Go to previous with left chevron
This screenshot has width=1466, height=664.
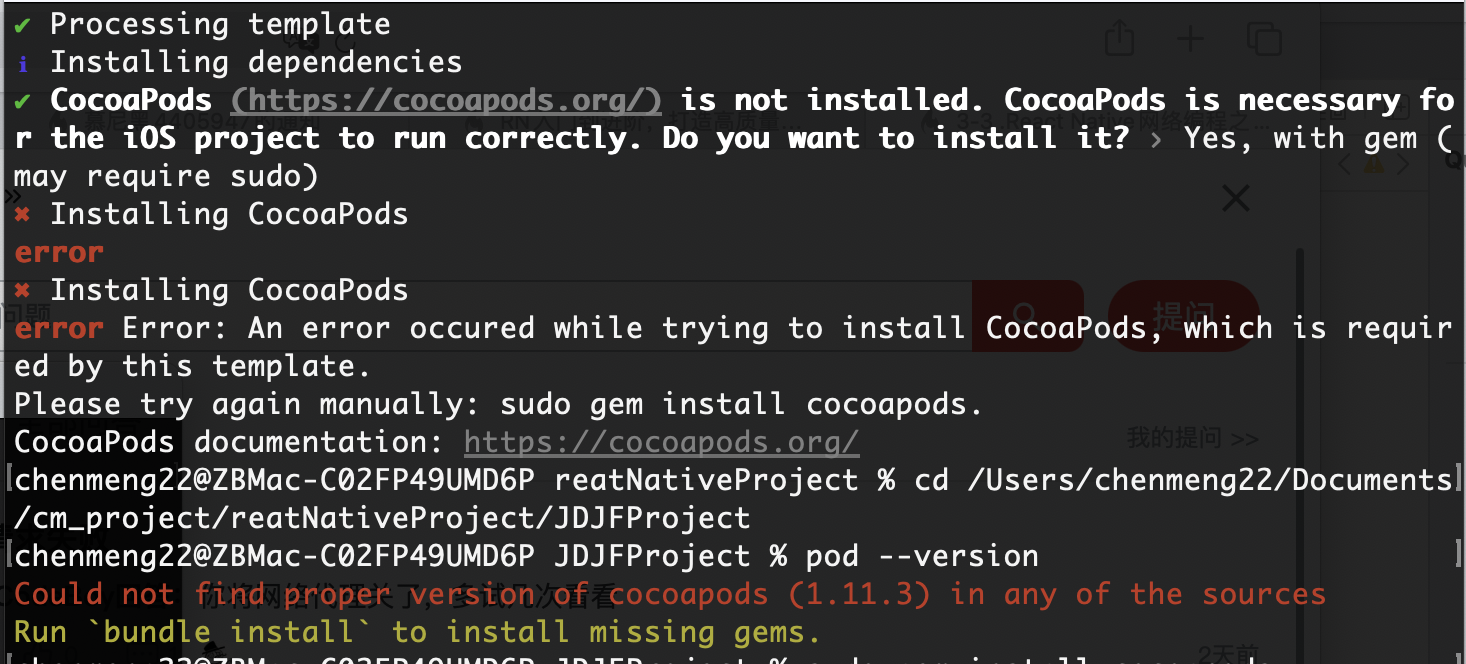click(x=1345, y=165)
